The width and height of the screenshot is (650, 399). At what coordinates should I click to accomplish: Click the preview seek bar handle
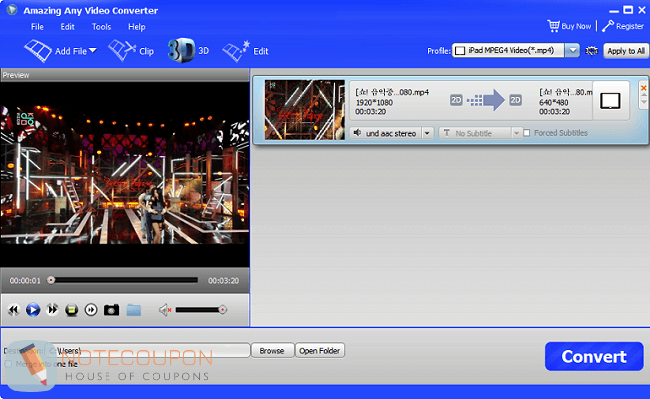click(51, 281)
